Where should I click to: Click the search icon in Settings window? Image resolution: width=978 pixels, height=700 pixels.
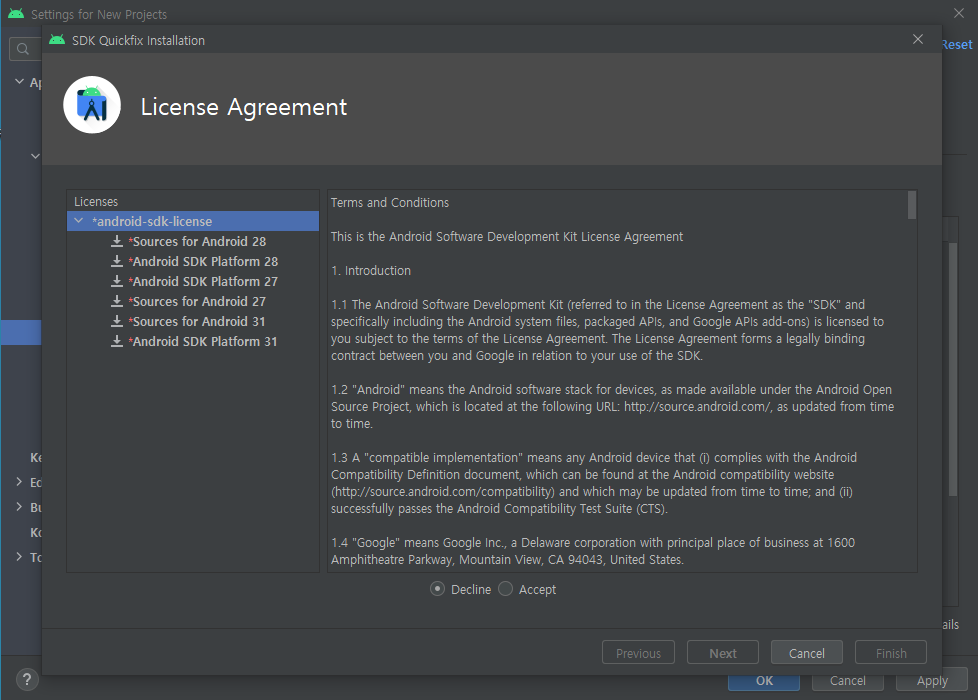point(23,49)
